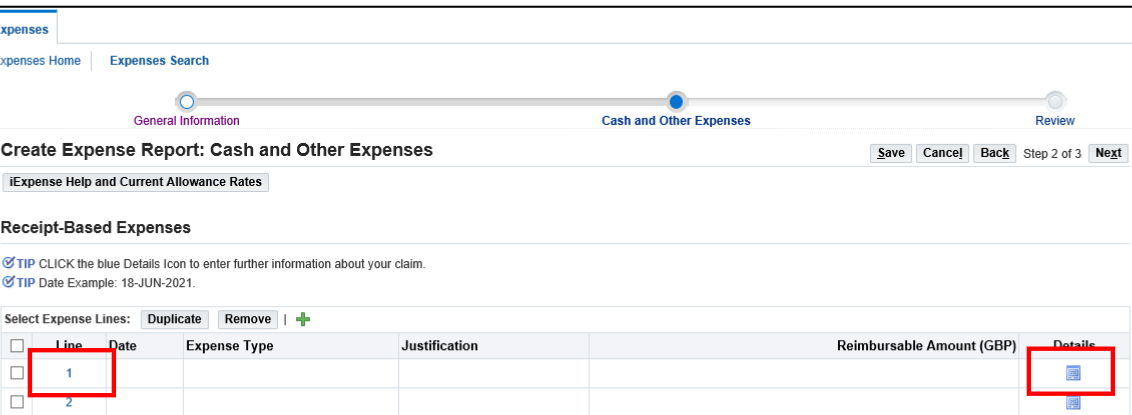This screenshot has width=1132, height=415.
Task: Open iExpense Help and Current Allowance Rates
Action: tap(136, 182)
